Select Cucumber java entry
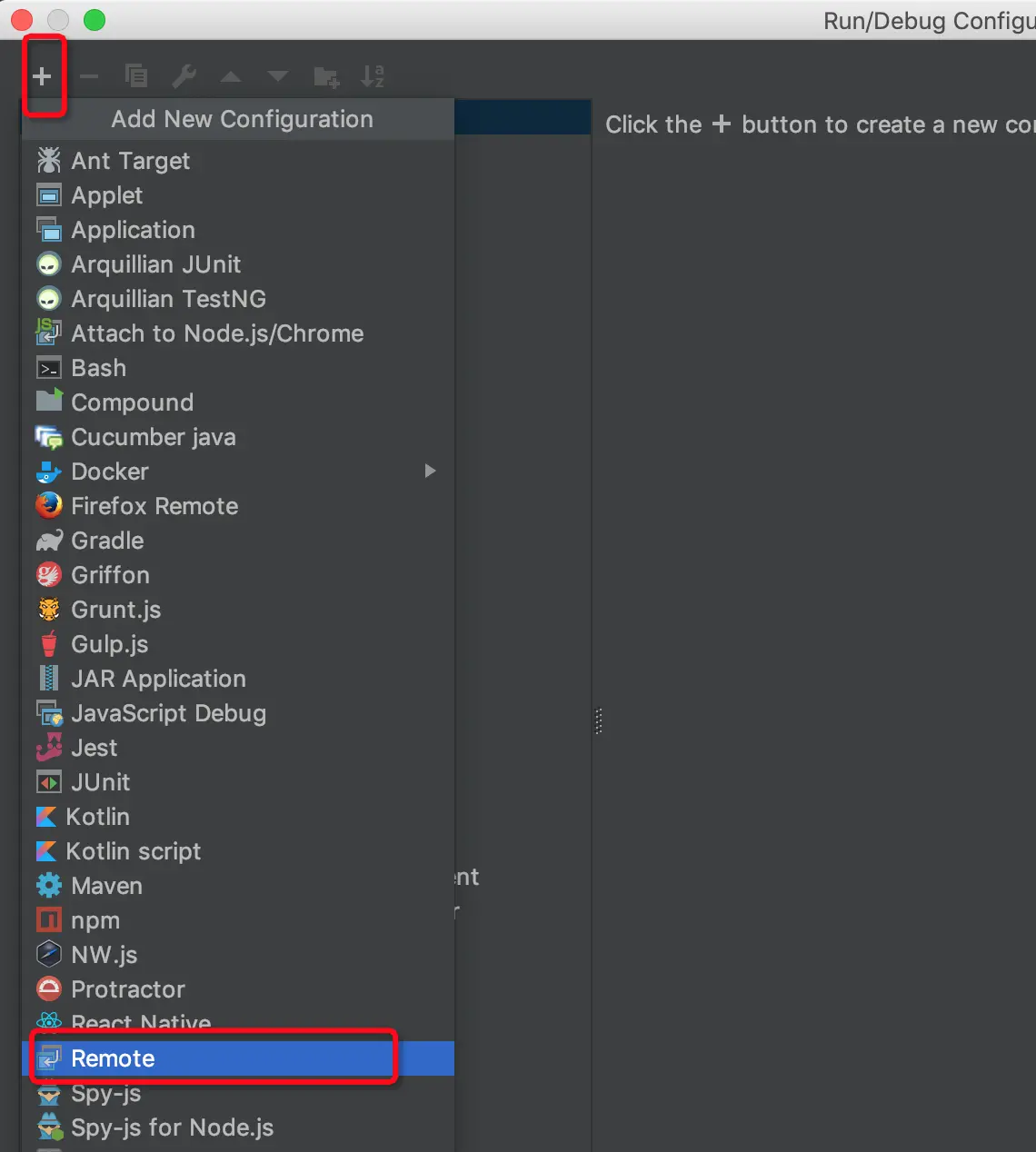Screen dimensions: 1036x1152 tap(238, 437)
